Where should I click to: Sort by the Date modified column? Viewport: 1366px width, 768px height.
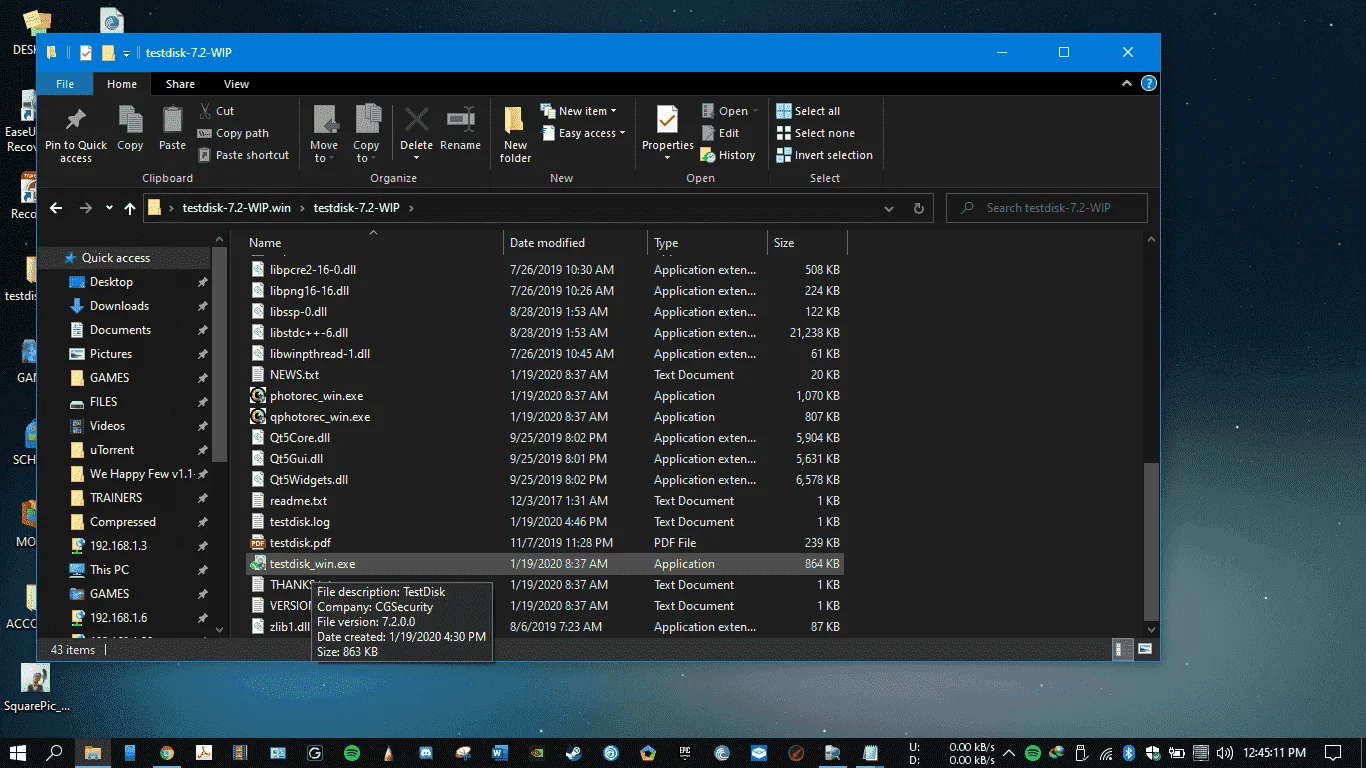coord(575,243)
